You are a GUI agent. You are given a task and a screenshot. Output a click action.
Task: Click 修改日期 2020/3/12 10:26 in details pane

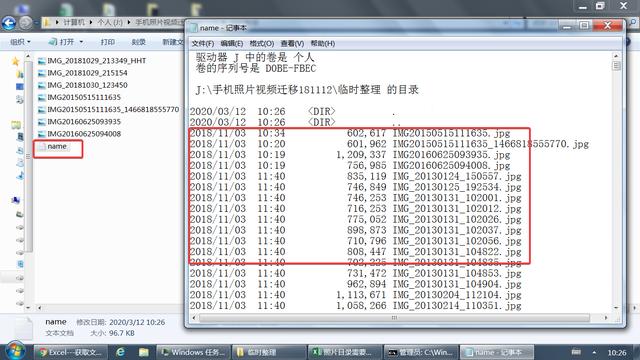[121, 322]
